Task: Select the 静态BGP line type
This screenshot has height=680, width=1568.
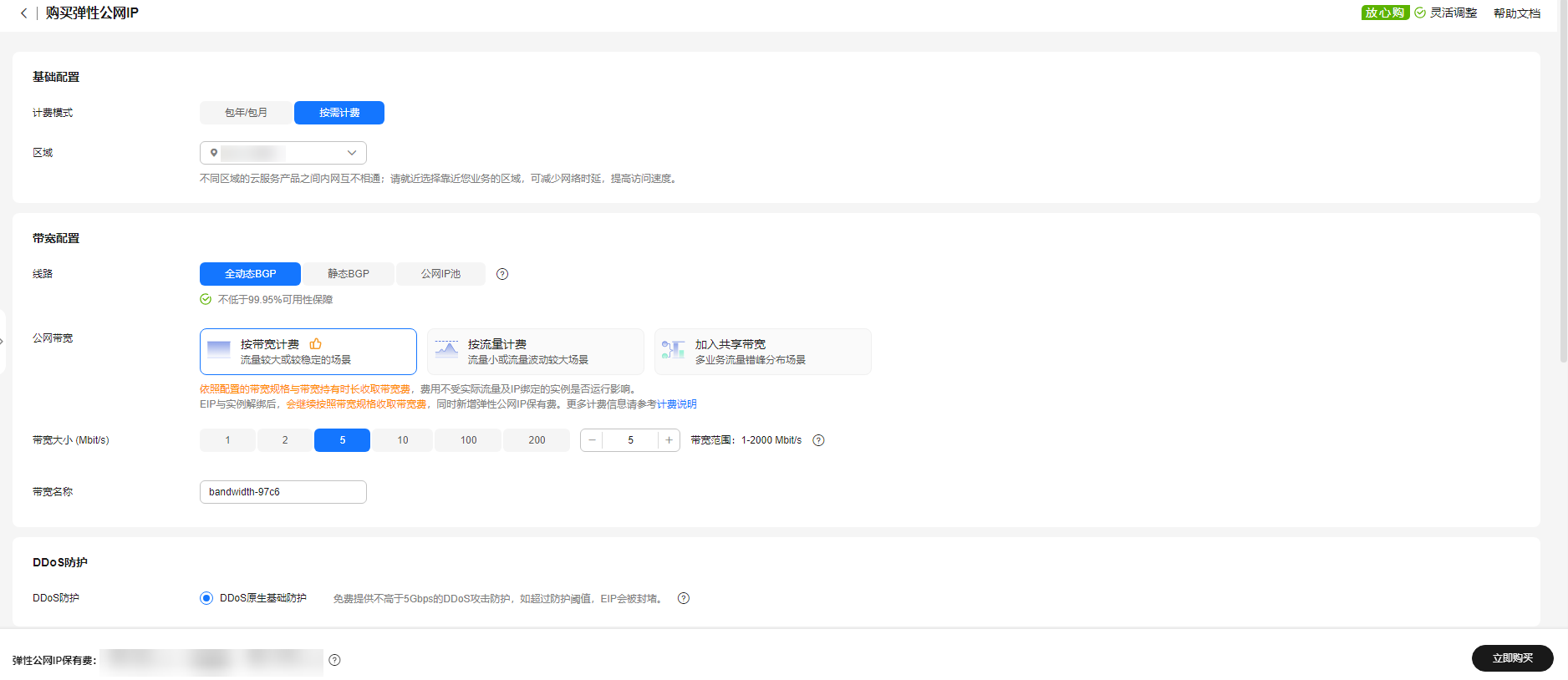Action: [348, 274]
